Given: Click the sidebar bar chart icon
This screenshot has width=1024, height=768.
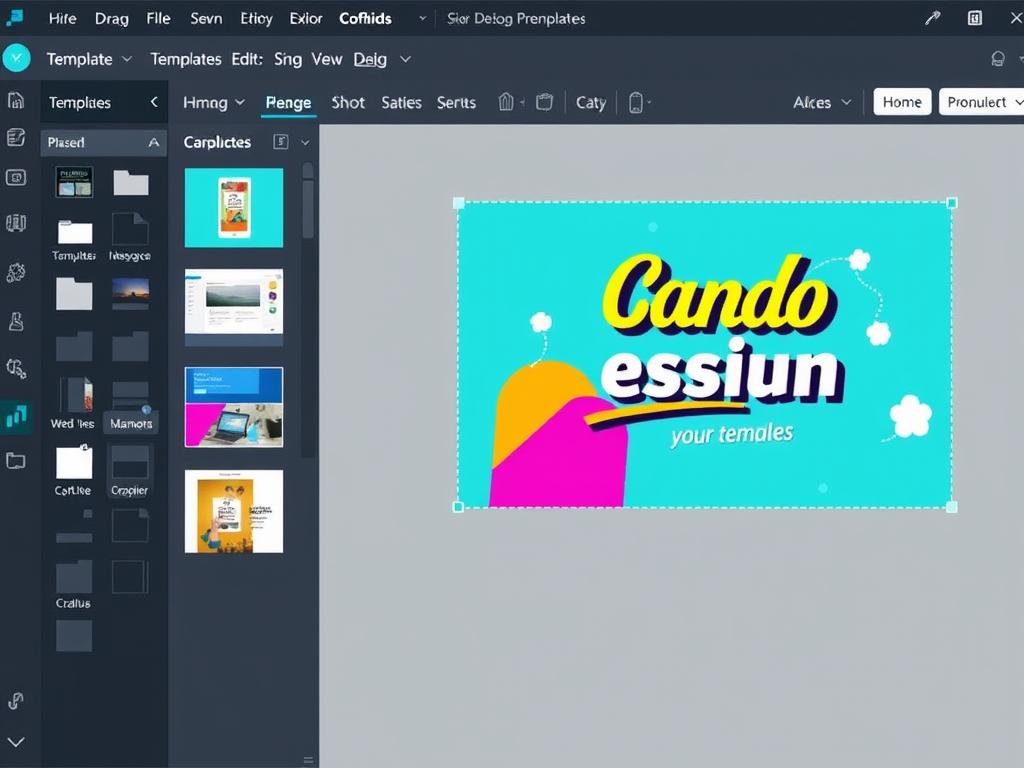Looking at the screenshot, I should point(16,416).
